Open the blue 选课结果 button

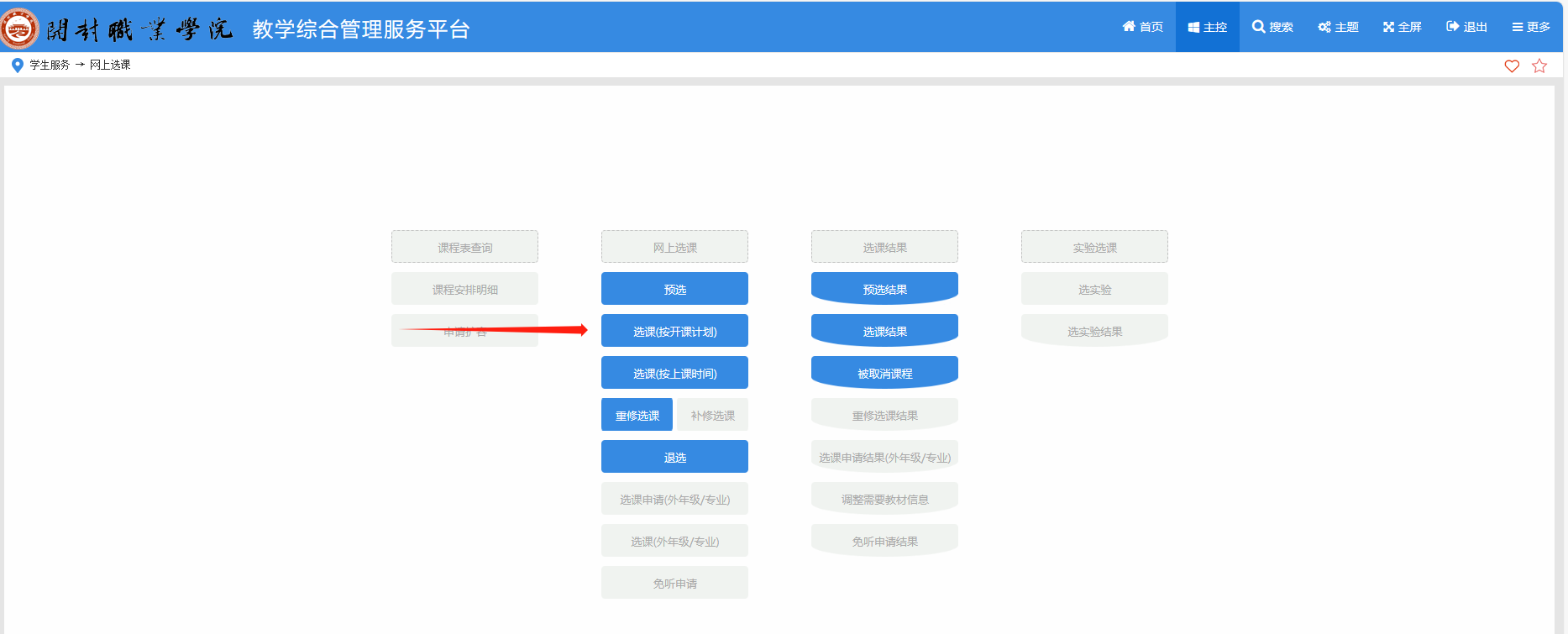point(884,331)
